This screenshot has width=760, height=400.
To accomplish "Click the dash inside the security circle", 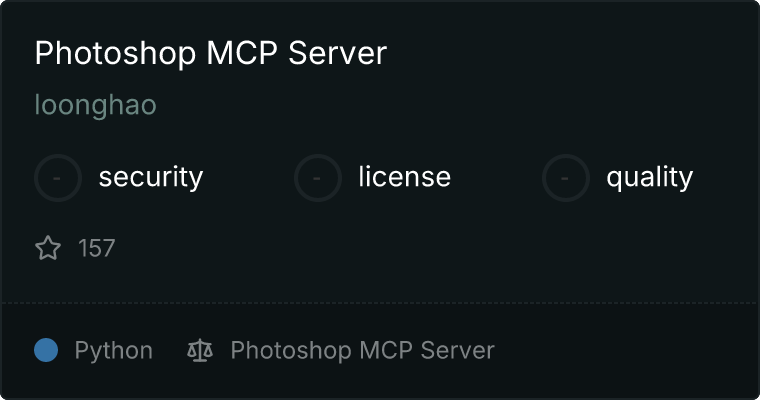I will pyautogui.click(x=57, y=178).
